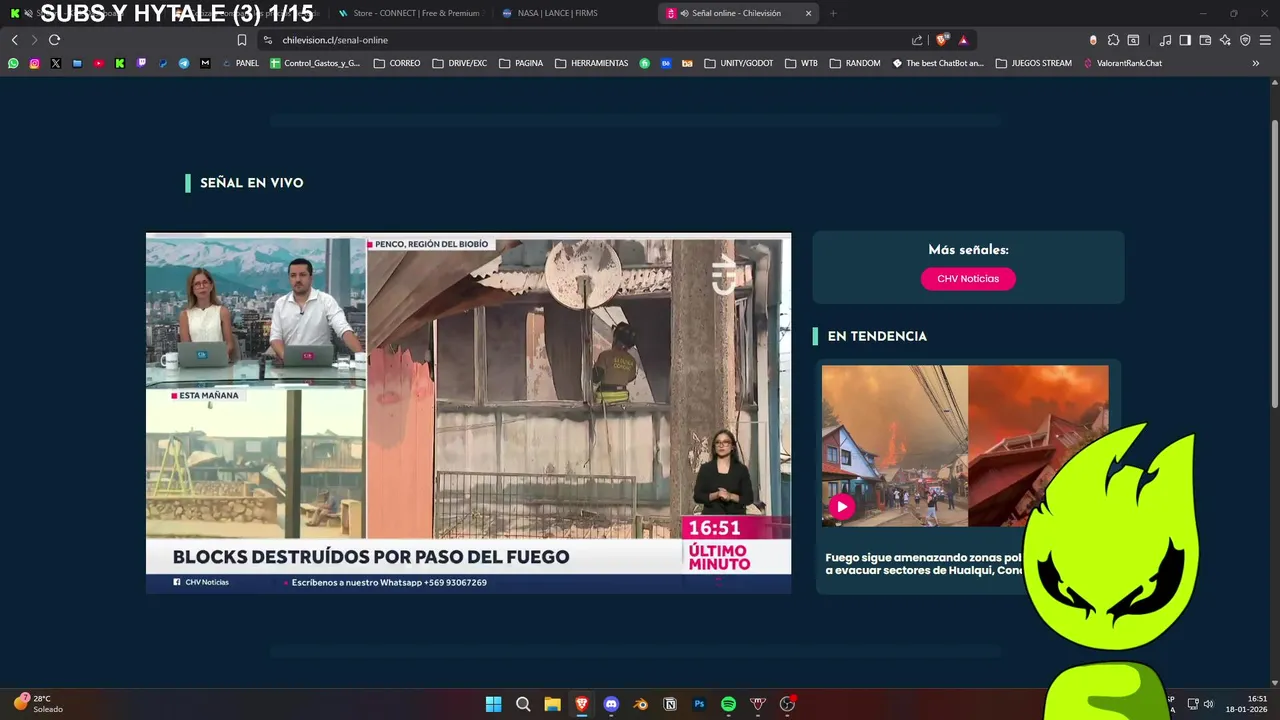The height and width of the screenshot is (720, 1280).
Task: Click the address bar URL chilevision.cl/senal-online
Action: [x=335, y=40]
